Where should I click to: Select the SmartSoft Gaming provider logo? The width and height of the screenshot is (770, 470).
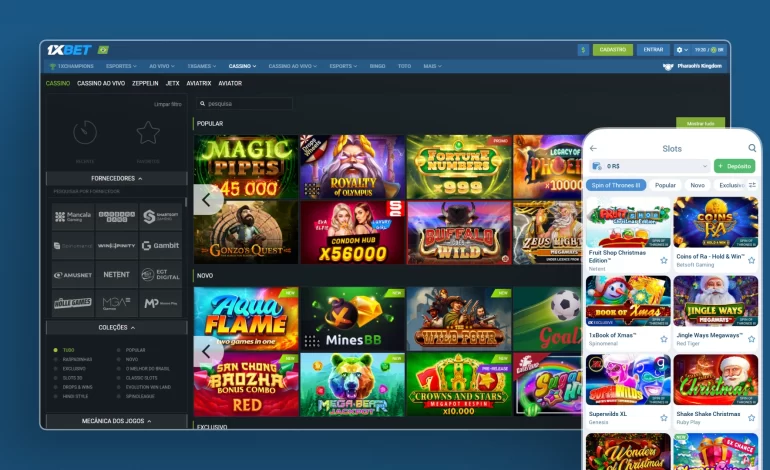(x=161, y=217)
